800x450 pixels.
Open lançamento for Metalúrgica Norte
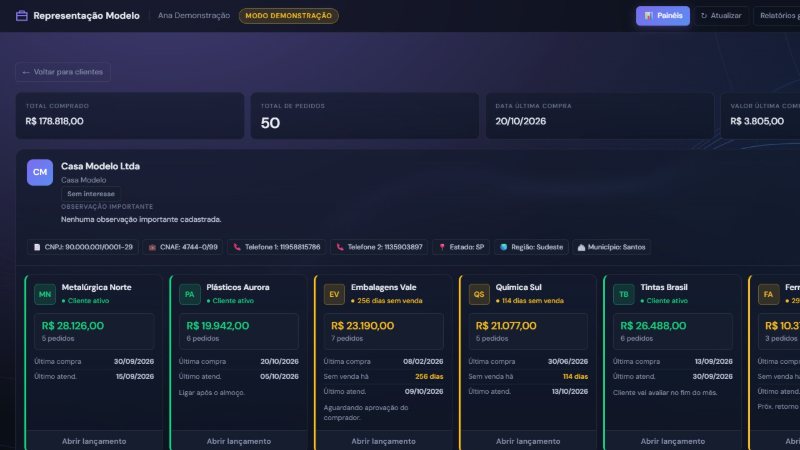pyautogui.click(x=94, y=441)
